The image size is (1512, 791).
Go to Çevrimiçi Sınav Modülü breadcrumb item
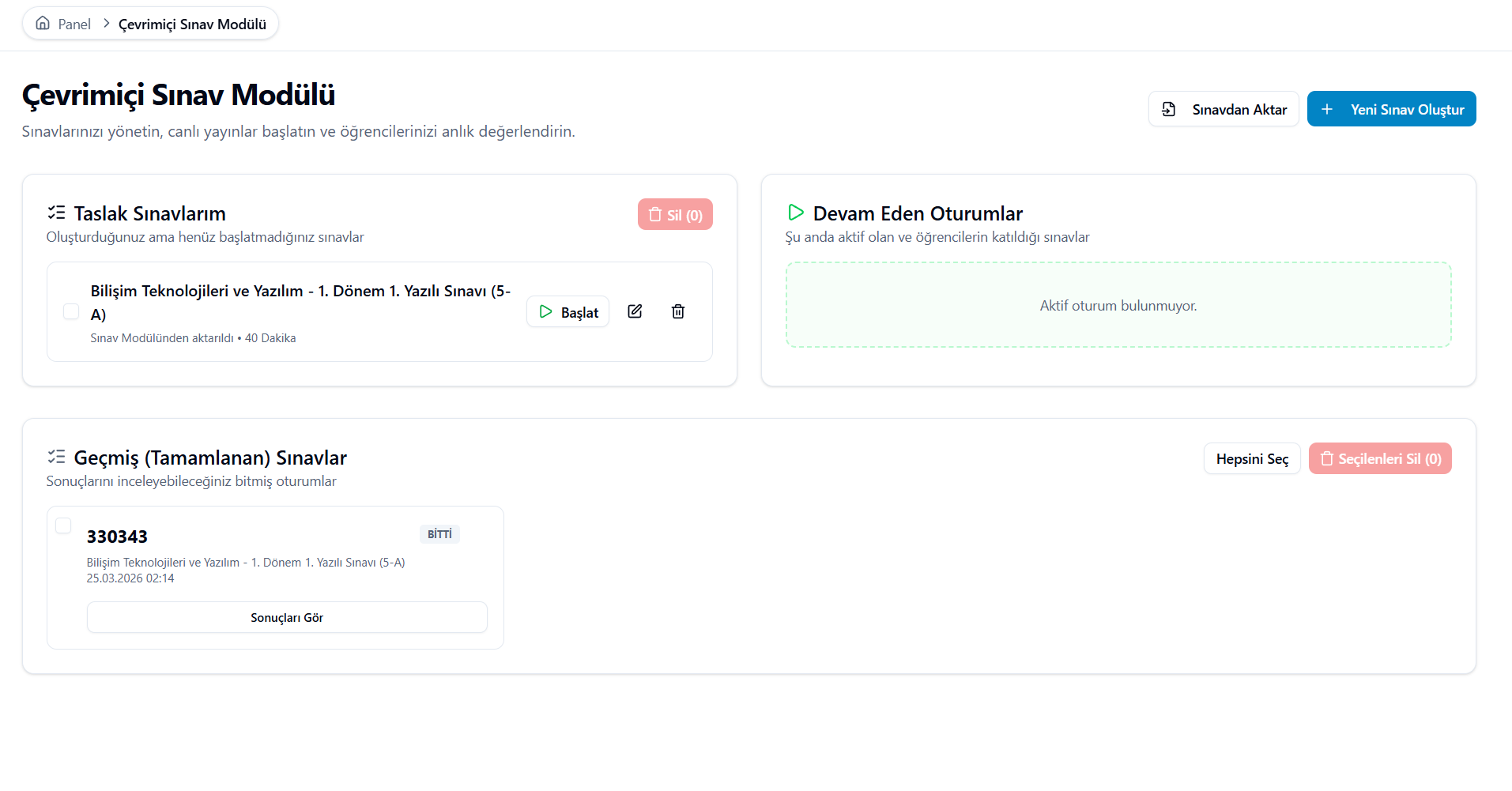(192, 24)
